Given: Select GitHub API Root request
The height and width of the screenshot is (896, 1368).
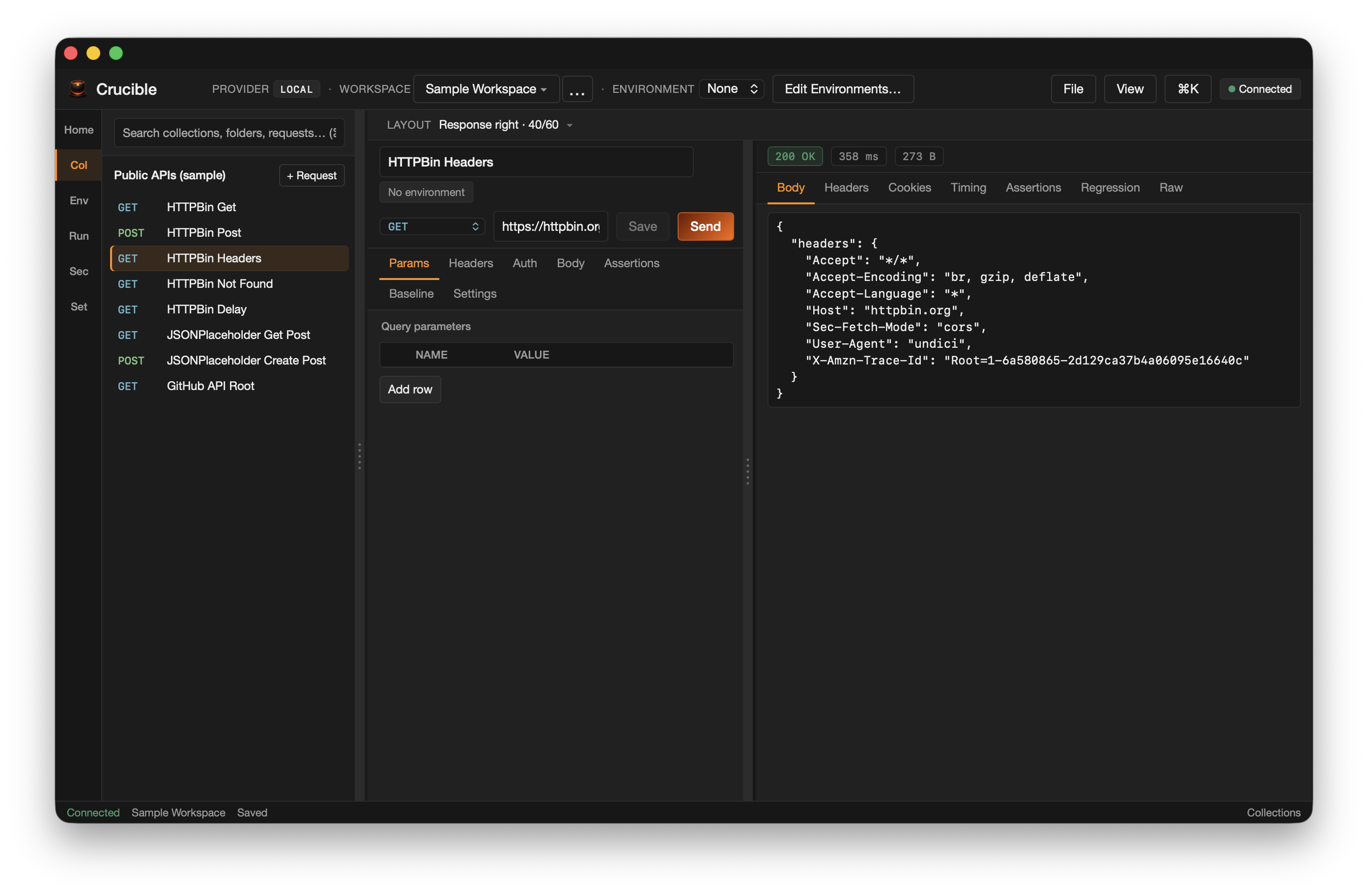Looking at the screenshot, I should [229, 386].
